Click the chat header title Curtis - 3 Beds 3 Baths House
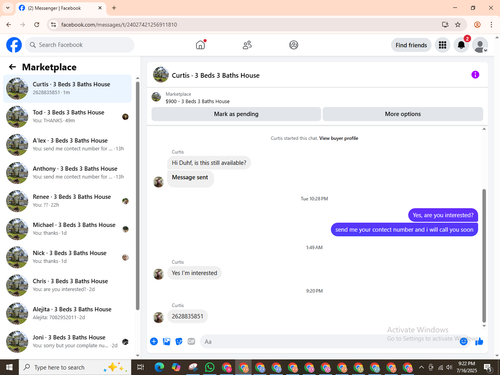The width and height of the screenshot is (500, 375). click(x=215, y=75)
